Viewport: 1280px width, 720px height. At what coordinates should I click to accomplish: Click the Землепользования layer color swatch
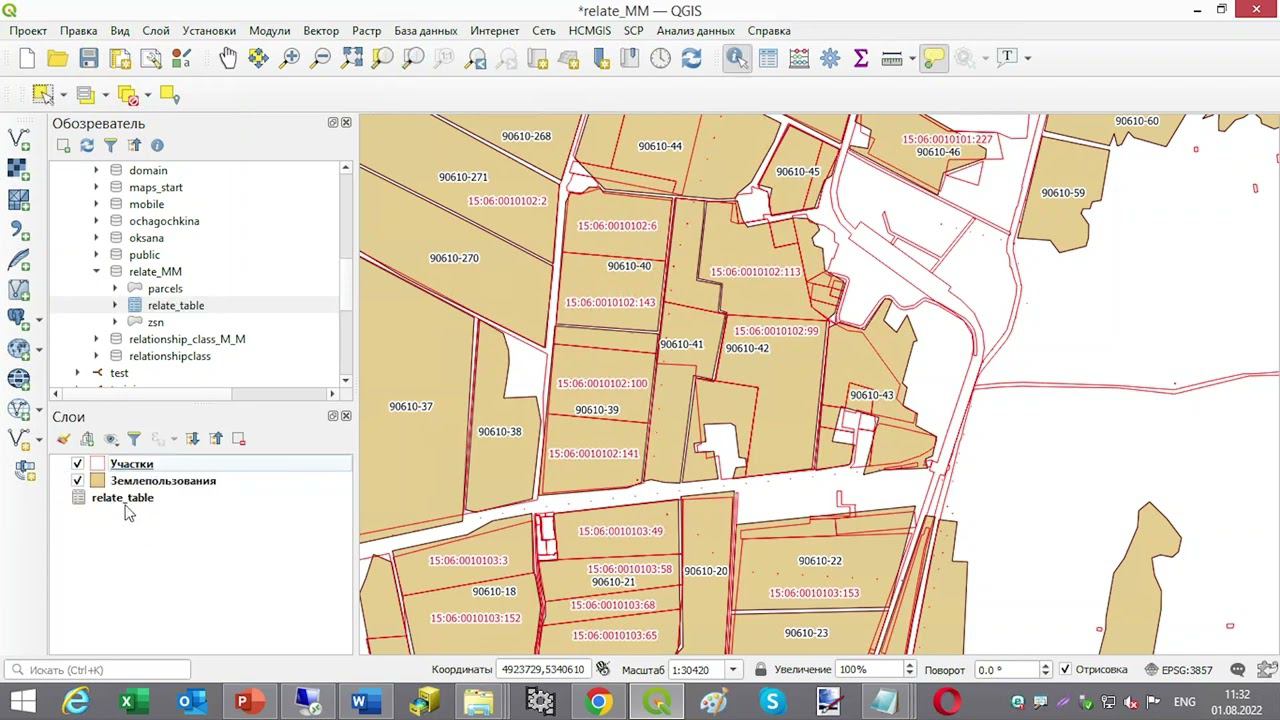click(x=97, y=481)
